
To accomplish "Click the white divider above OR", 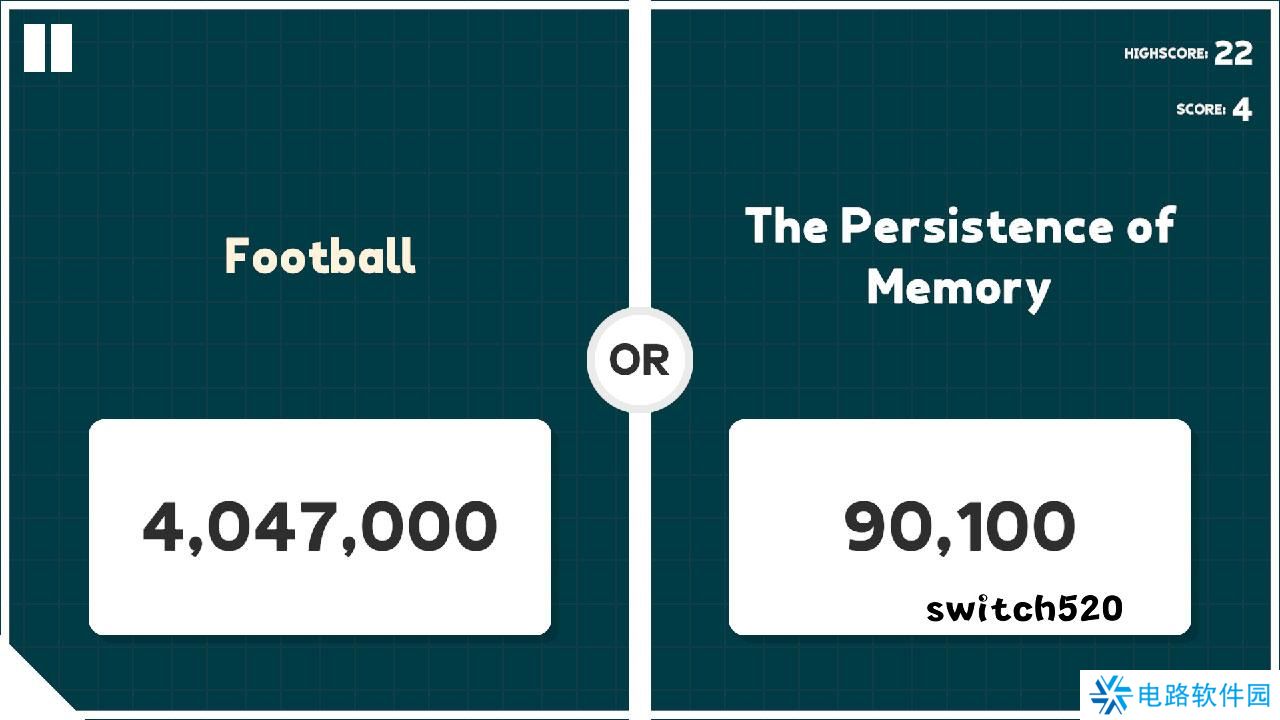I will coord(640,150).
